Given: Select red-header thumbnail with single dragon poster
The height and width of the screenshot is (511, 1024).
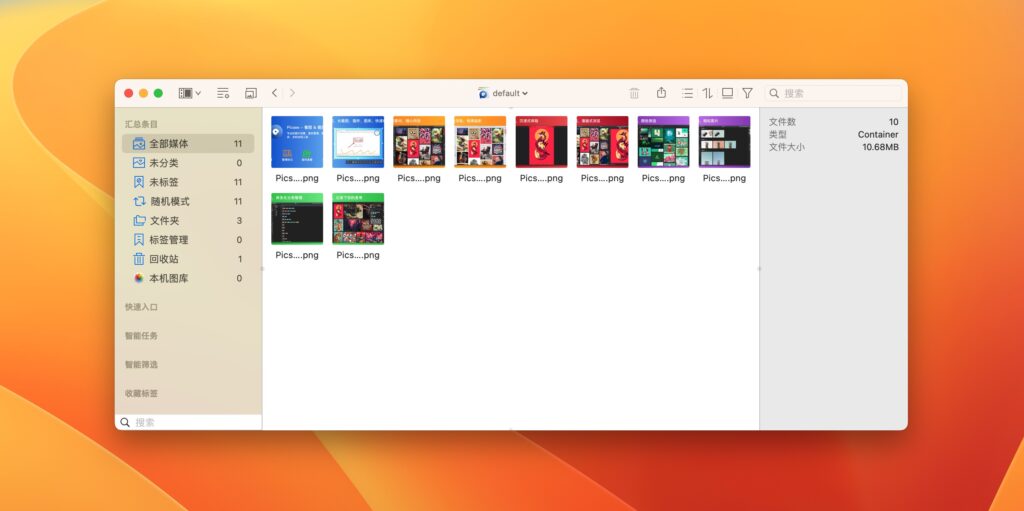Looking at the screenshot, I should [541, 142].
